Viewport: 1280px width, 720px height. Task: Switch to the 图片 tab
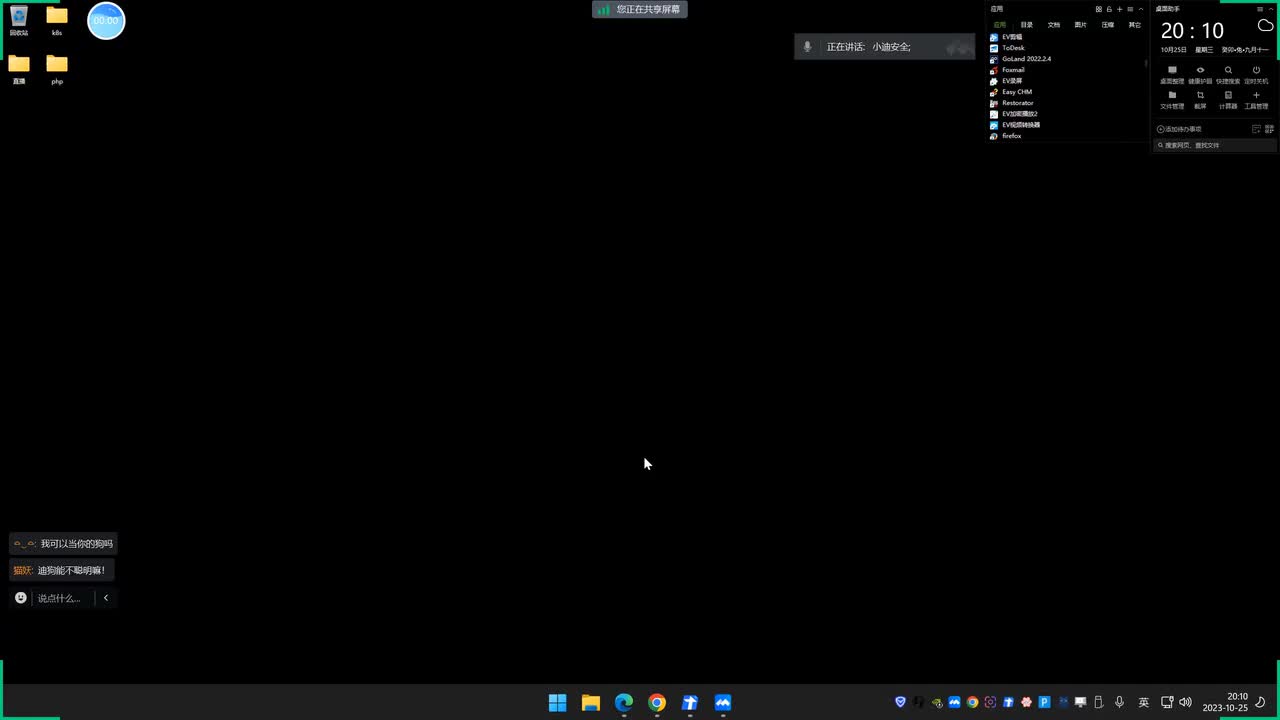[1081, 25]
